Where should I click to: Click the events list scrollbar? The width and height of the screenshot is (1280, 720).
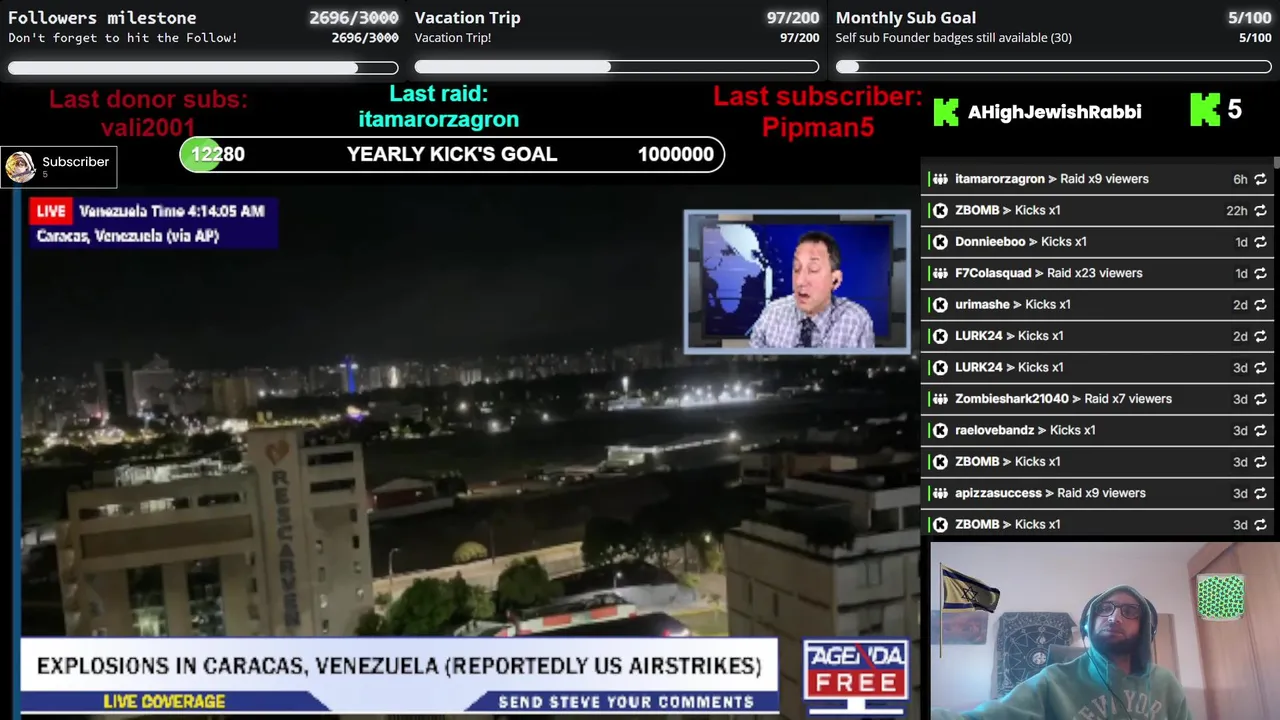1276,163
